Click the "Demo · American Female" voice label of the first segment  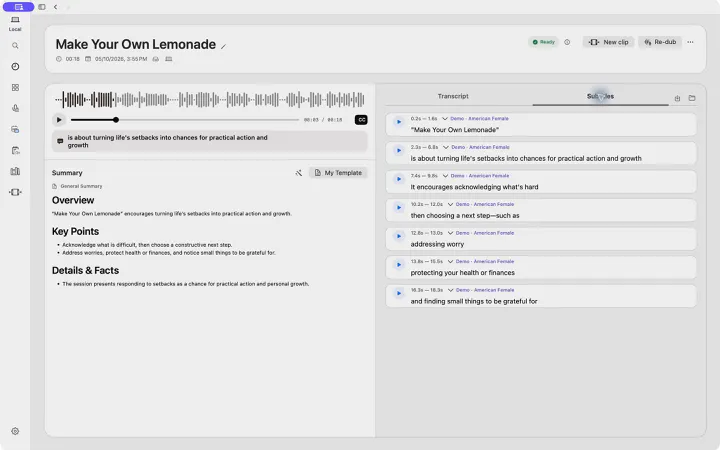point(479,118)
